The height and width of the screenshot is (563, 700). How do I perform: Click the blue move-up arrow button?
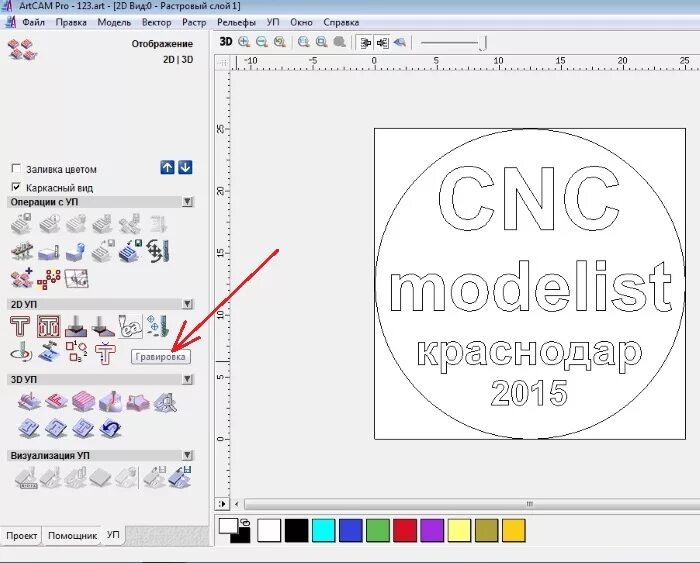(x=167, y=167)
